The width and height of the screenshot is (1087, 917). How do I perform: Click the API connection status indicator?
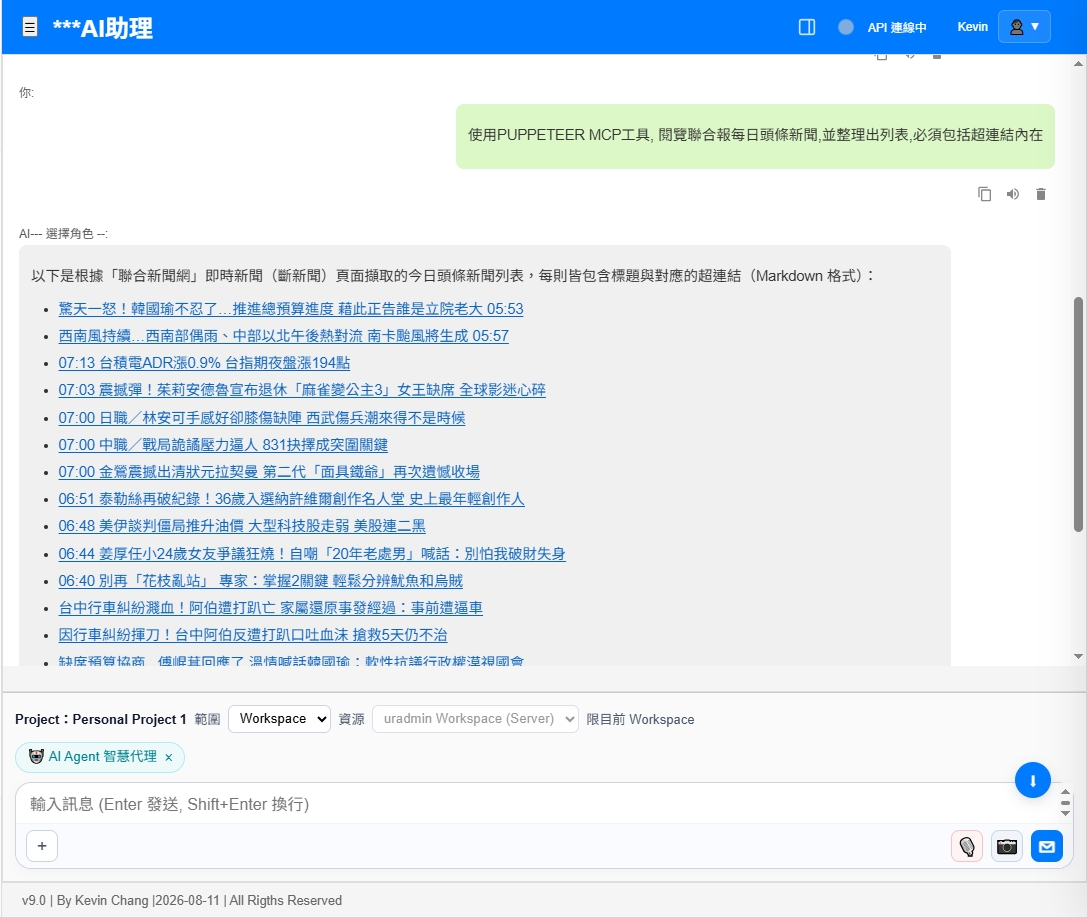click(x=846, y=27)
